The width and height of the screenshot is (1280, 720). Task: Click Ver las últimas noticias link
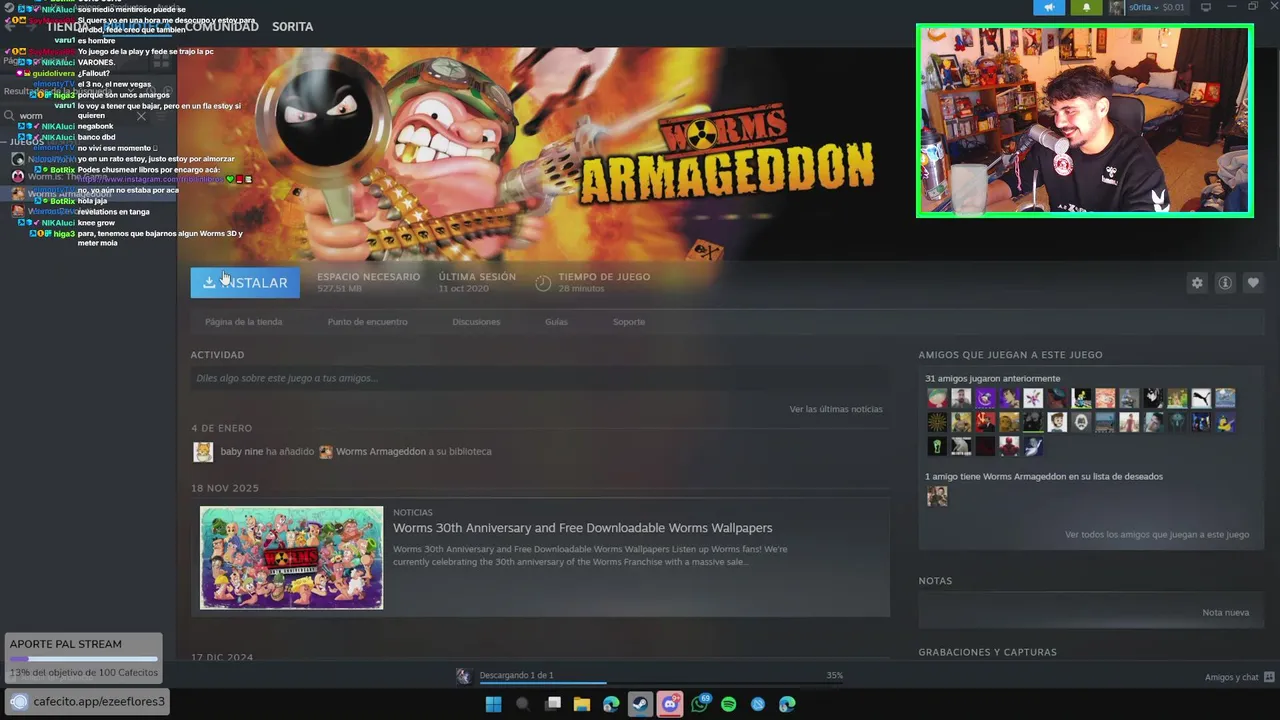(x=836, y=409)
